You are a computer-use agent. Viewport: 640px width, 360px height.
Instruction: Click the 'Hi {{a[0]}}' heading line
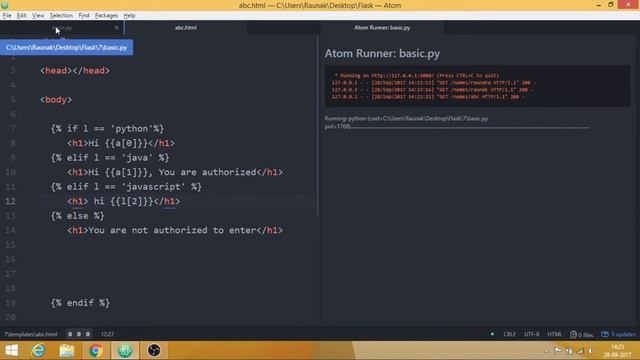pyautogui.click(x=121, y=143)
